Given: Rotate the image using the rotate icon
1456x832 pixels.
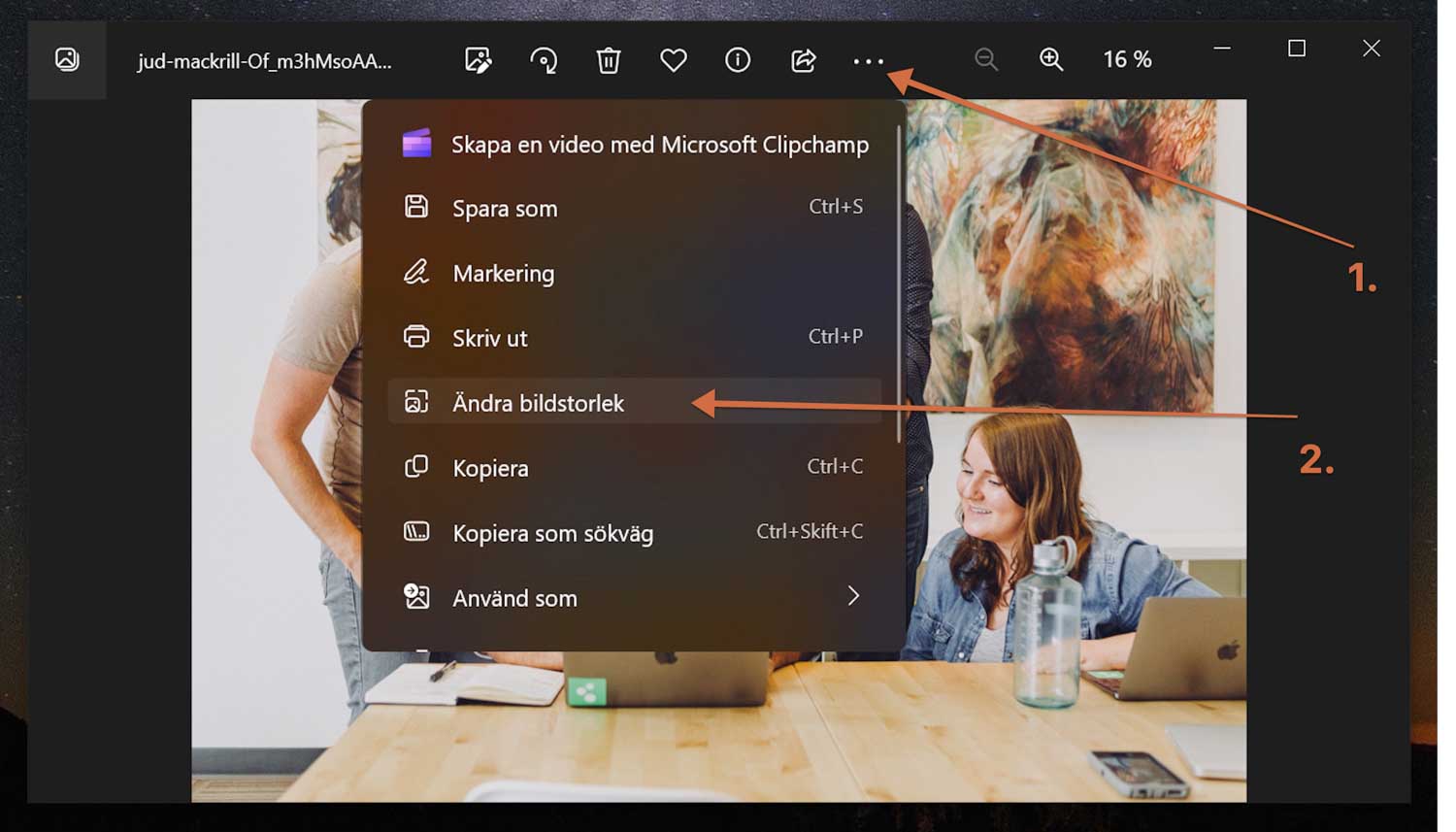Looking at the screenshot, I should (x=544, y=60).
